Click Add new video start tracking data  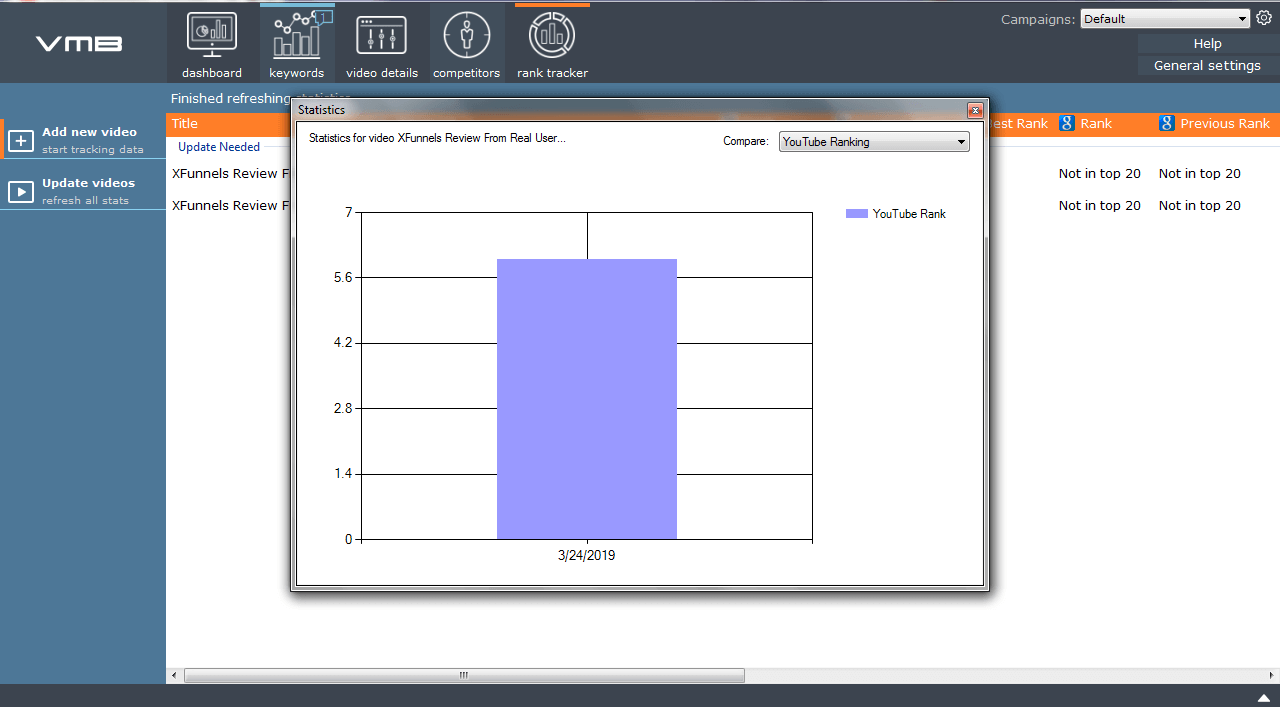pos(83,140)
